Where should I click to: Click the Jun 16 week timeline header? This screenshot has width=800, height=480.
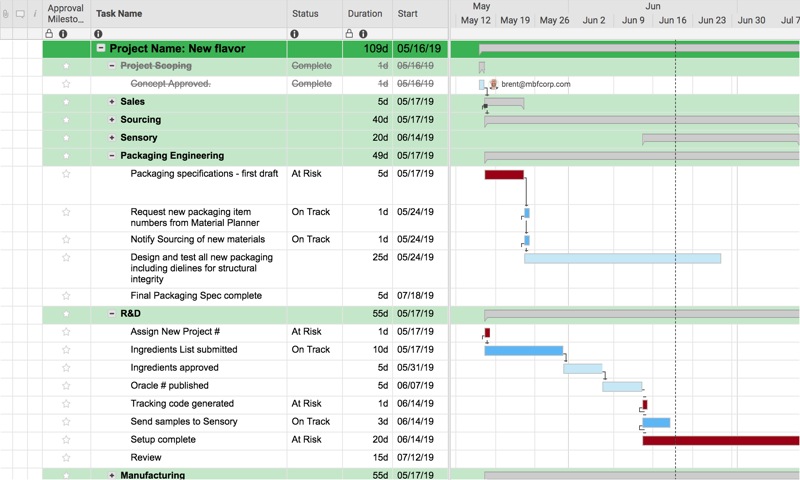(673, 20)
